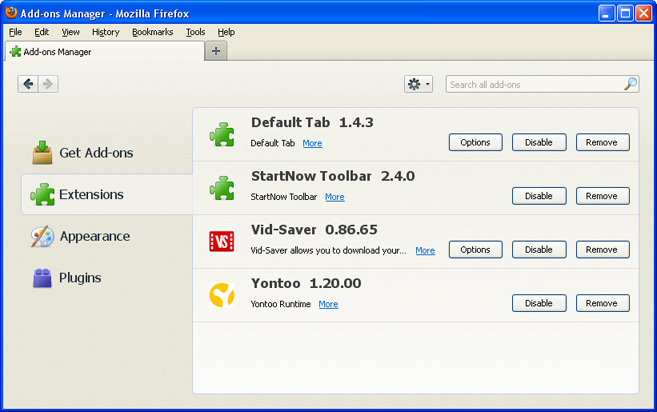Open More details for Default Tab
The image size is (657, 412).
point(312,143)
